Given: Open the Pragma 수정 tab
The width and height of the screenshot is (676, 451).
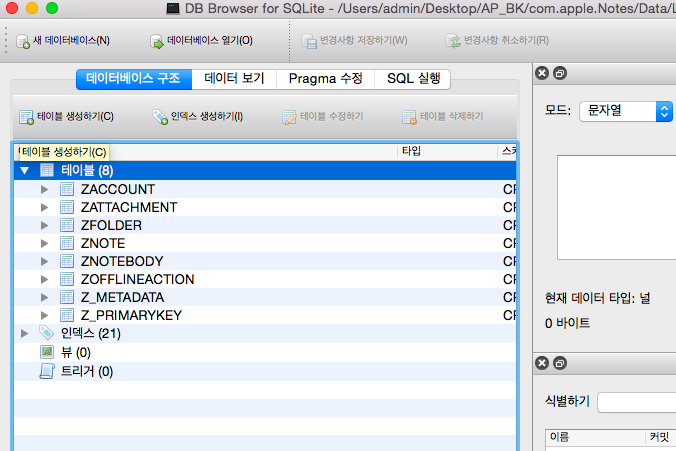Looking at the screenshot, I should click(x=325, y=79).
